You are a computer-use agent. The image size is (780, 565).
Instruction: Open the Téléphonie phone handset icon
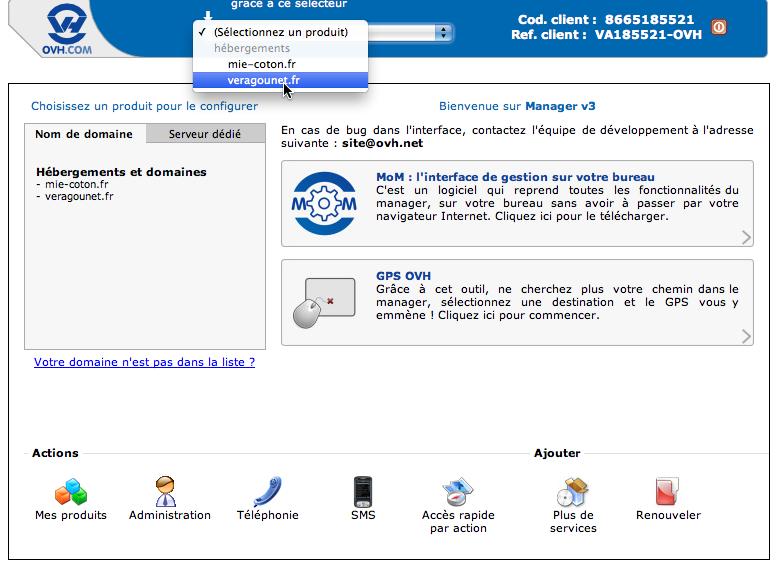coord(268,491)
